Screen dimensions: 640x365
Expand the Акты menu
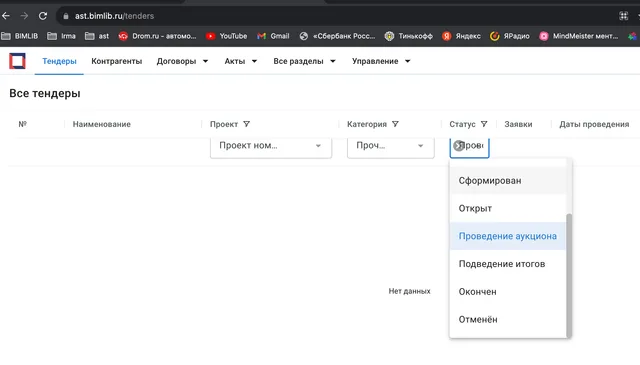click(x=240, y=61)
